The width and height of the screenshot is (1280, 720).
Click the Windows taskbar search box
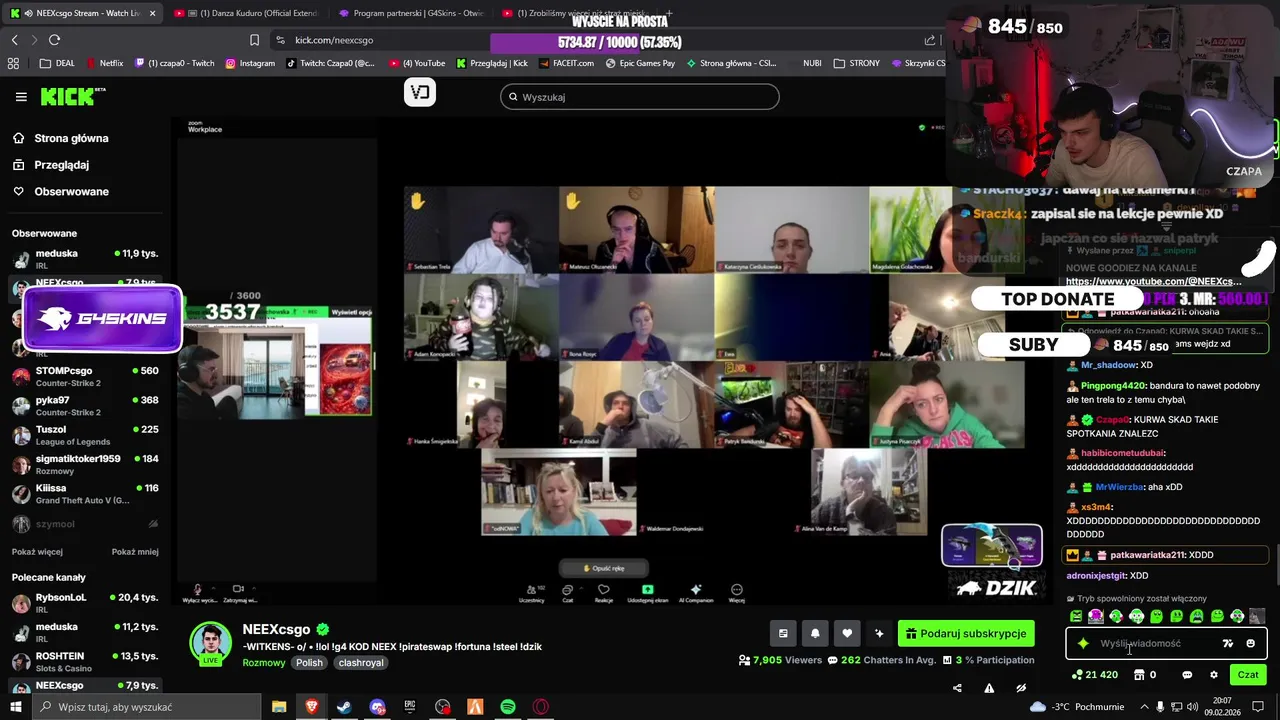[148, 707]
